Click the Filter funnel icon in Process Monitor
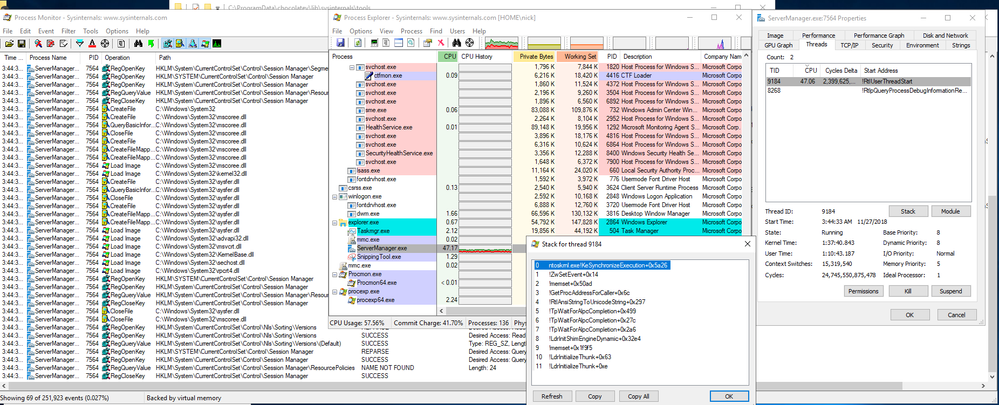 pos(78,44)
